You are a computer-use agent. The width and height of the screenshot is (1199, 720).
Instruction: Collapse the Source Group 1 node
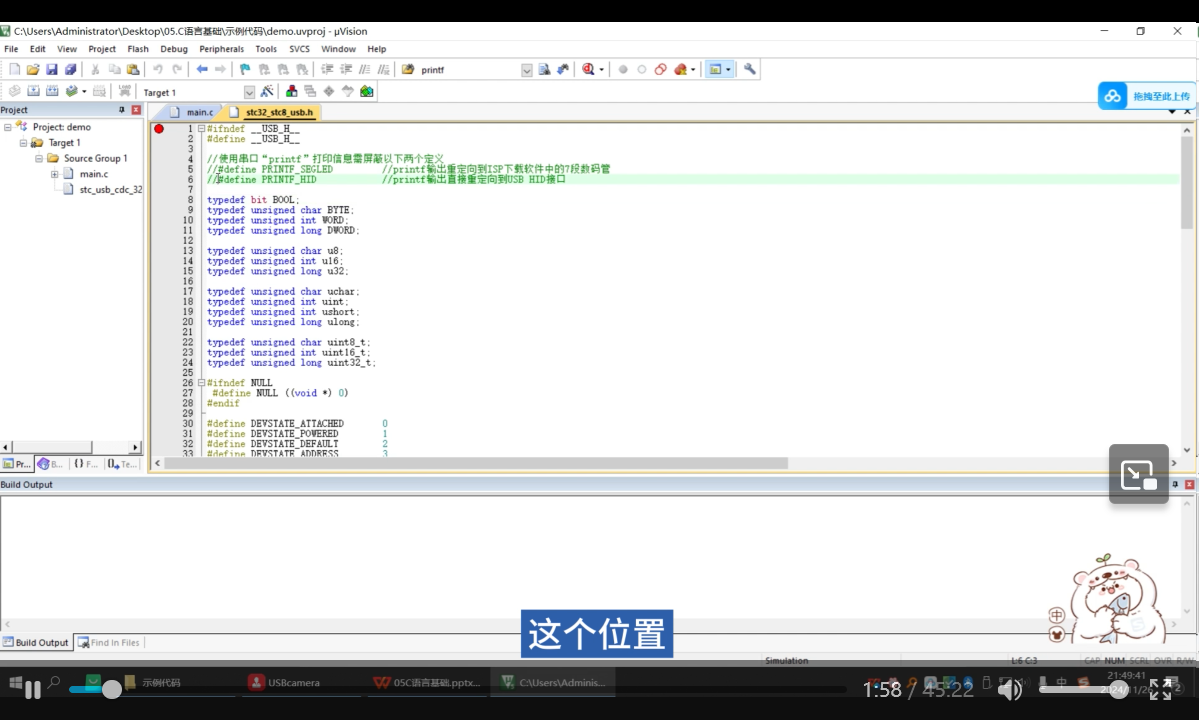coord(39,158)
